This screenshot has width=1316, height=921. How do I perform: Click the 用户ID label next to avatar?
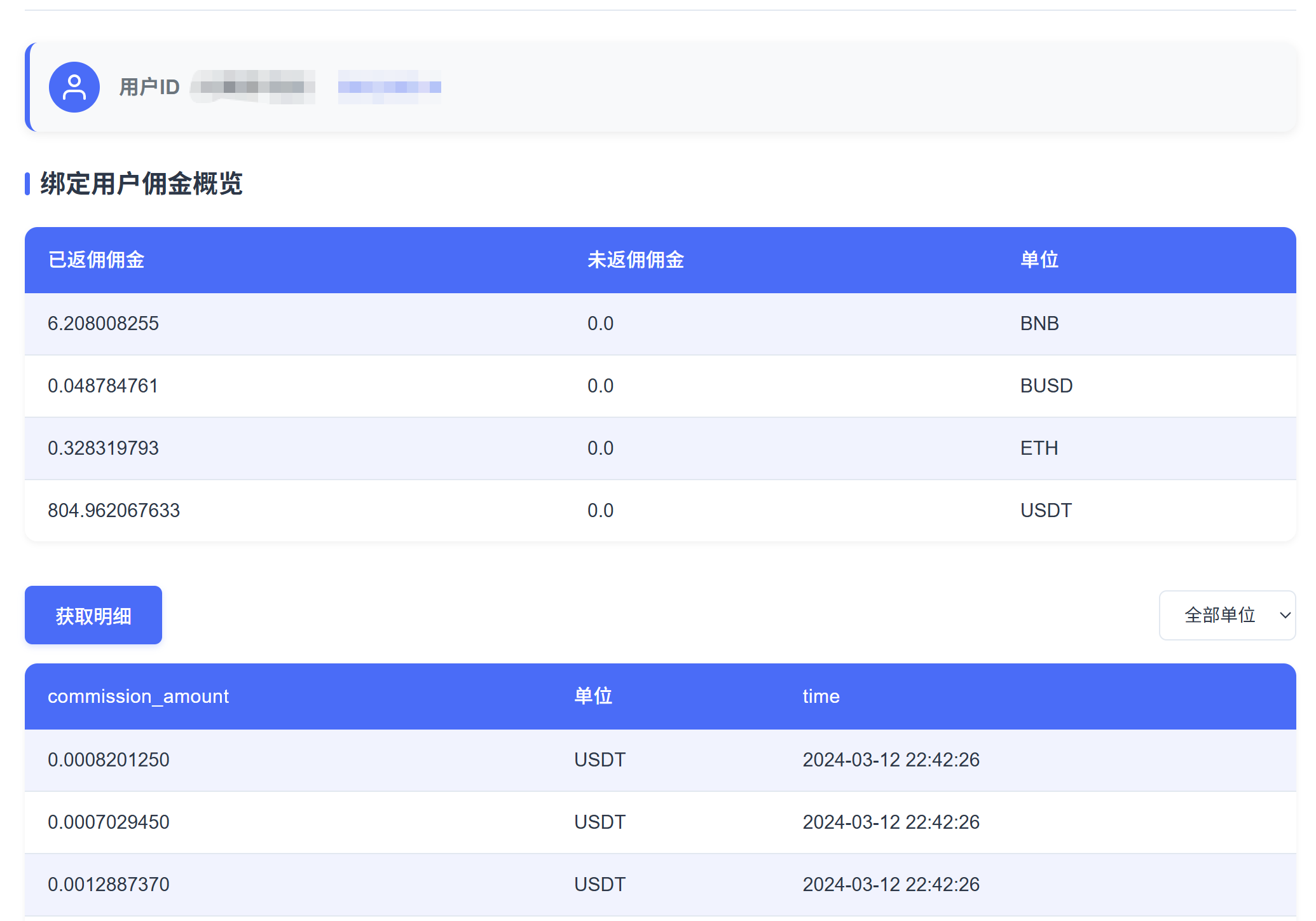[x=149, y=87]
